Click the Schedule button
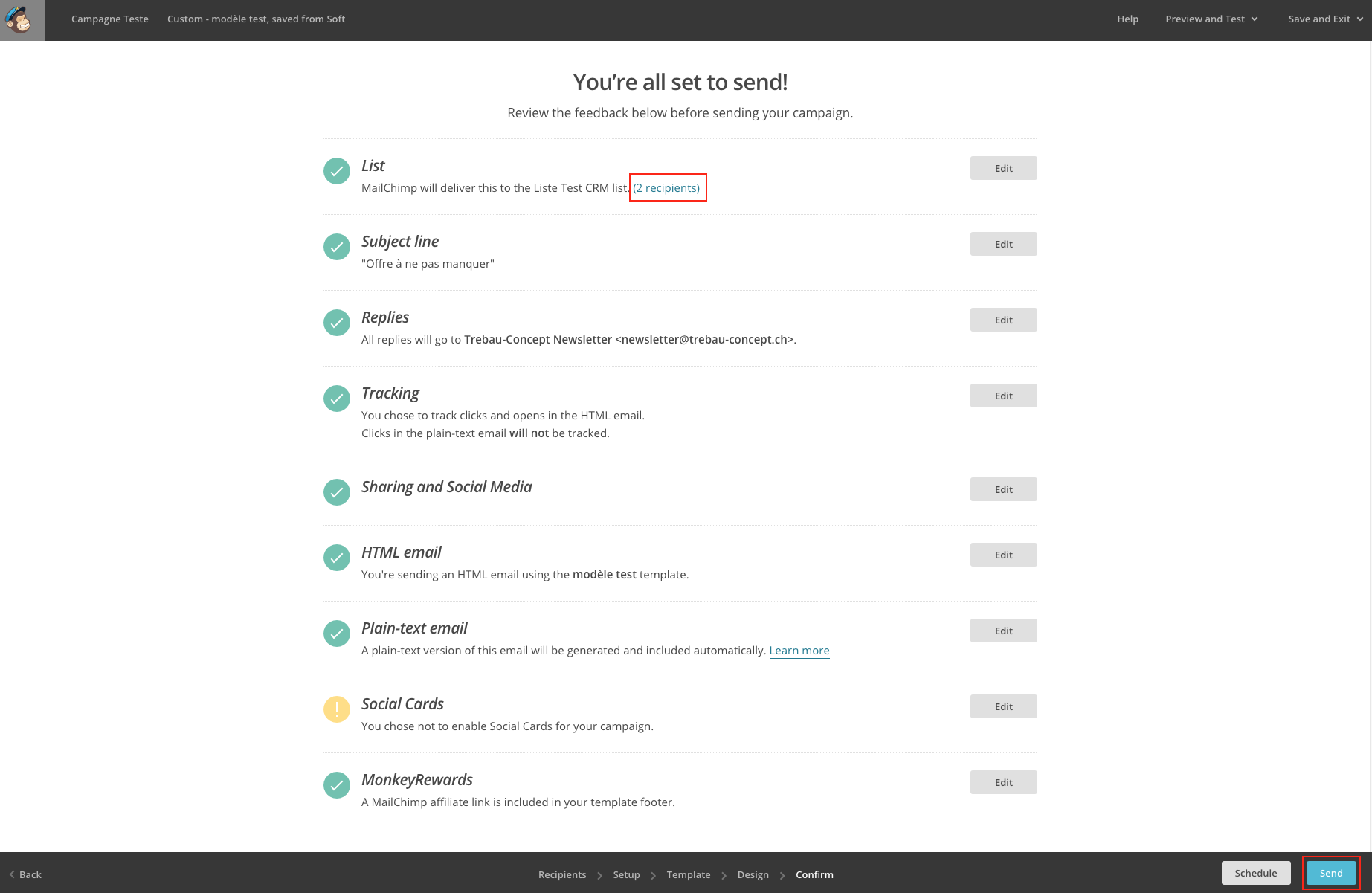The width and height of the screenshot is (1372, 893). pyautogui.click(x=1255, y=873)
